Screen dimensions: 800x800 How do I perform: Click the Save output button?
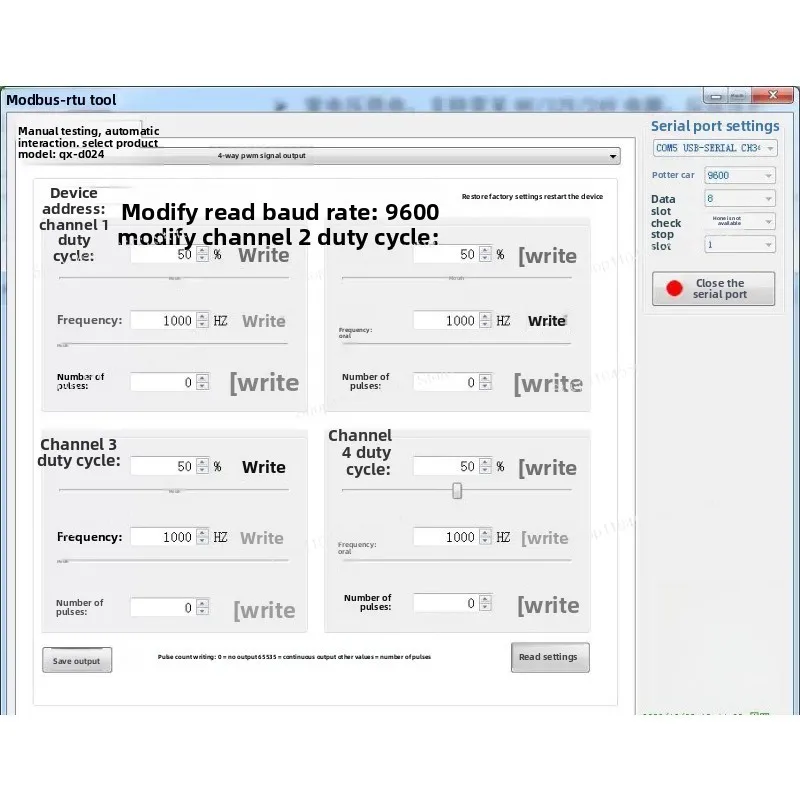(77, 660)
